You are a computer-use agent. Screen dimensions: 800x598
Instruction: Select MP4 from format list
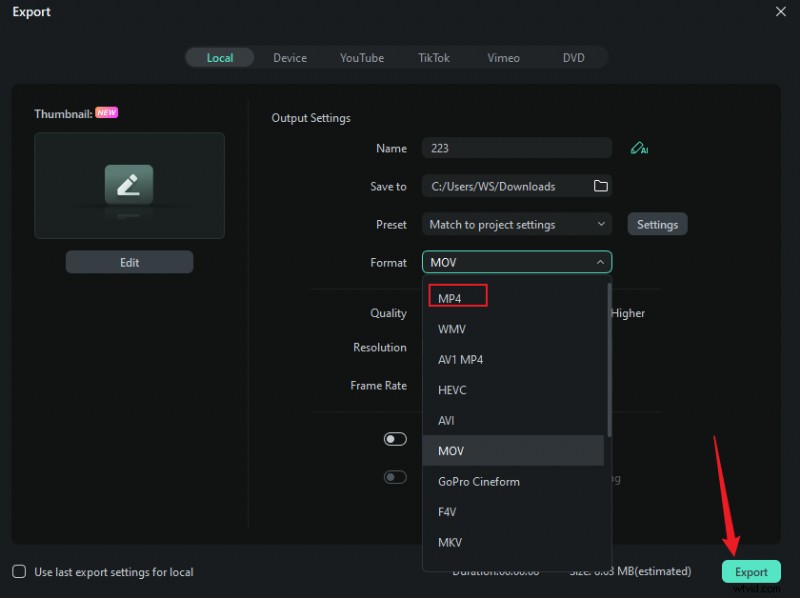click(457, 296)
